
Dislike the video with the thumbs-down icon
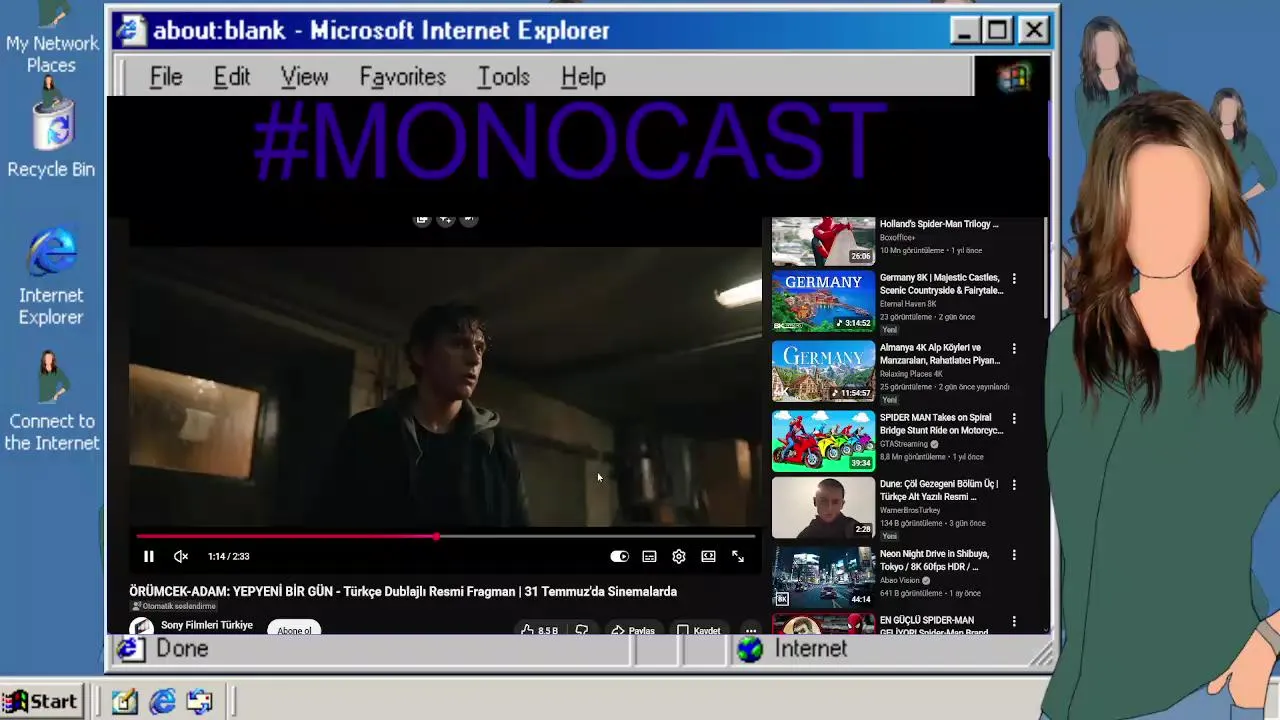click(x=581, y=630)
